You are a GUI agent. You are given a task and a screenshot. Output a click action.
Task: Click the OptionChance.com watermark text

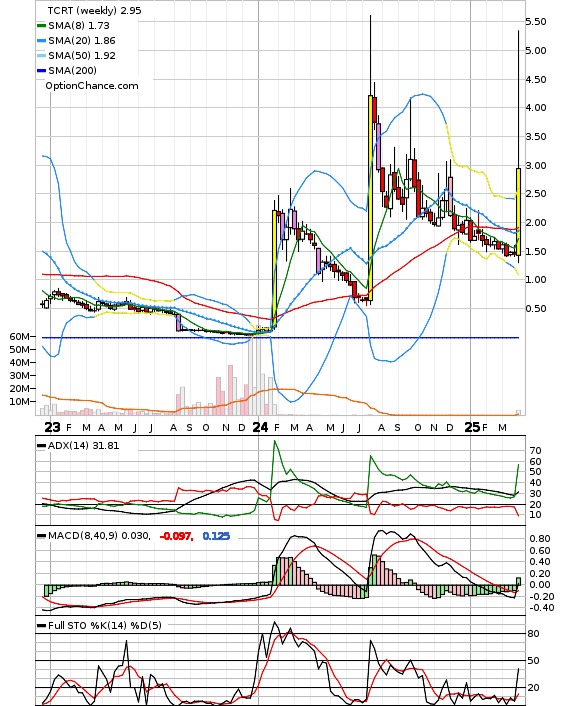click(92, 86)
